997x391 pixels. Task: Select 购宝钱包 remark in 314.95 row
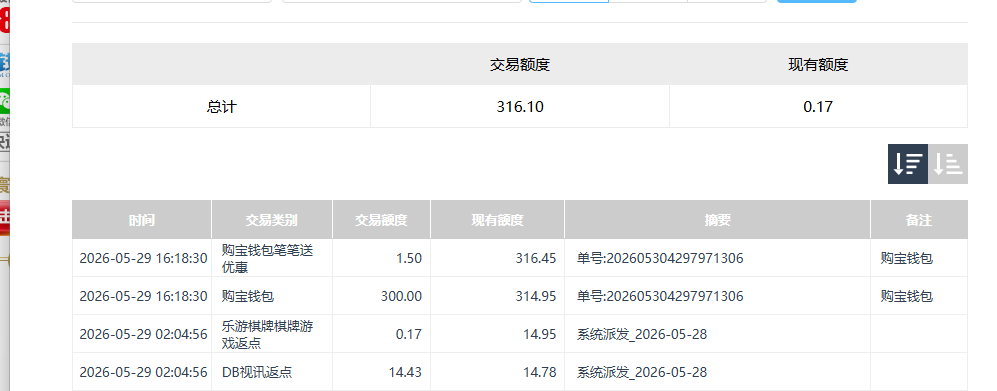(x=907, y=296)
